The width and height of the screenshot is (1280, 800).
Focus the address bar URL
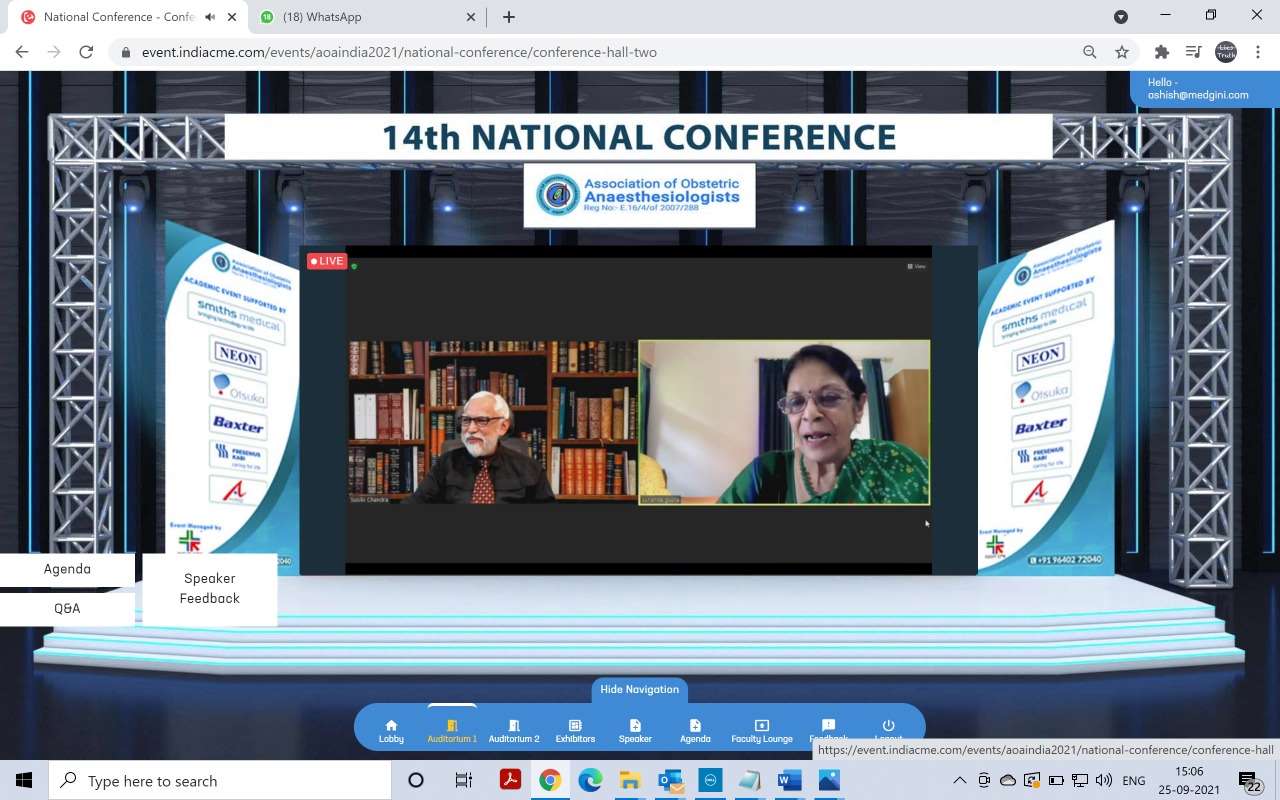pos(399,52)
